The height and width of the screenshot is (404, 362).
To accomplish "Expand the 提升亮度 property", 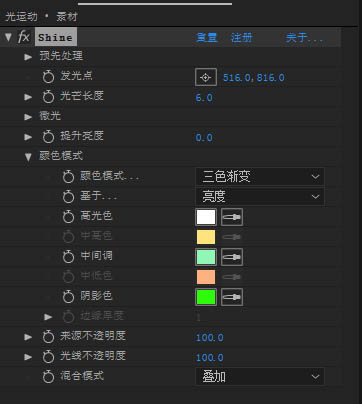I will (28, 137).
